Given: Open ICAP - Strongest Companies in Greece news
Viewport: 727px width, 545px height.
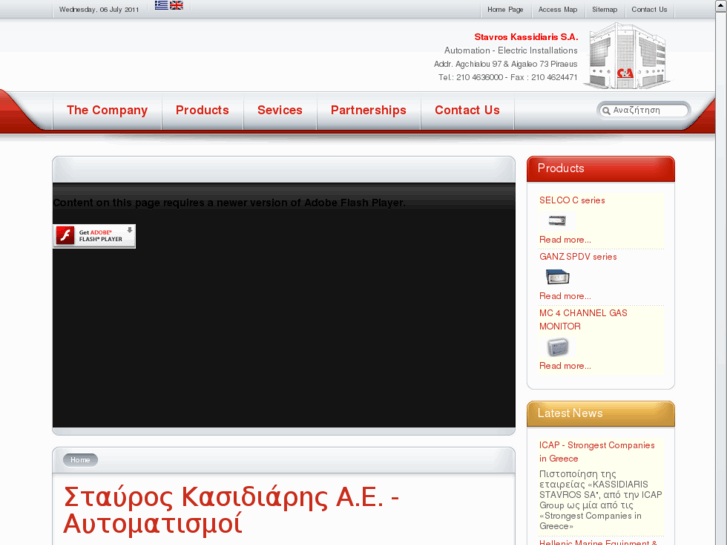Looking at the screenshot, I should 597,452.
